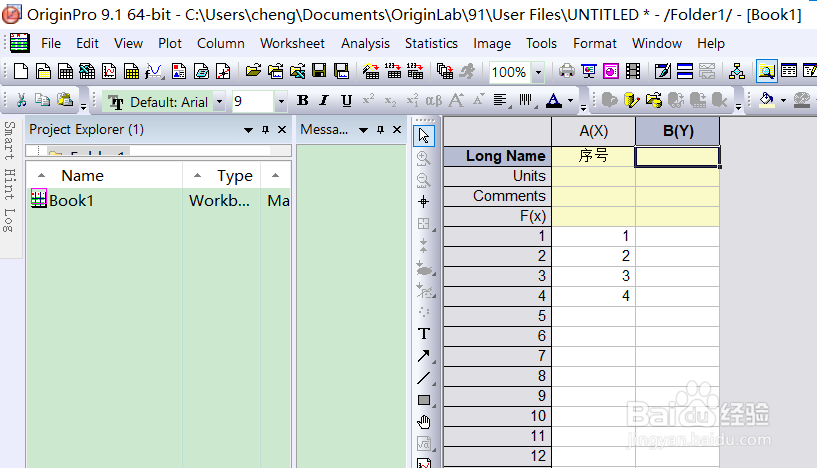Image resolution: width=817 pixels, height=468 pixels.
Task: Open the Import Wizard icon
Action: pyautogui.click(x=370, y=71)
